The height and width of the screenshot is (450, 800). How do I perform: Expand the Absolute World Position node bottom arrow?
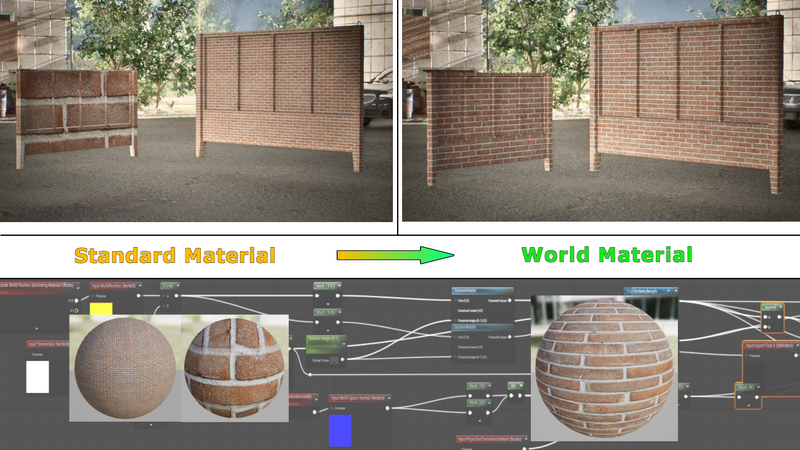[37, 329]
